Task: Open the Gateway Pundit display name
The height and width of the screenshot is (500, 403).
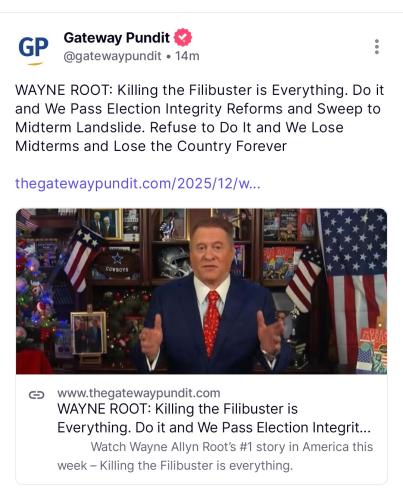Action: 117,38
